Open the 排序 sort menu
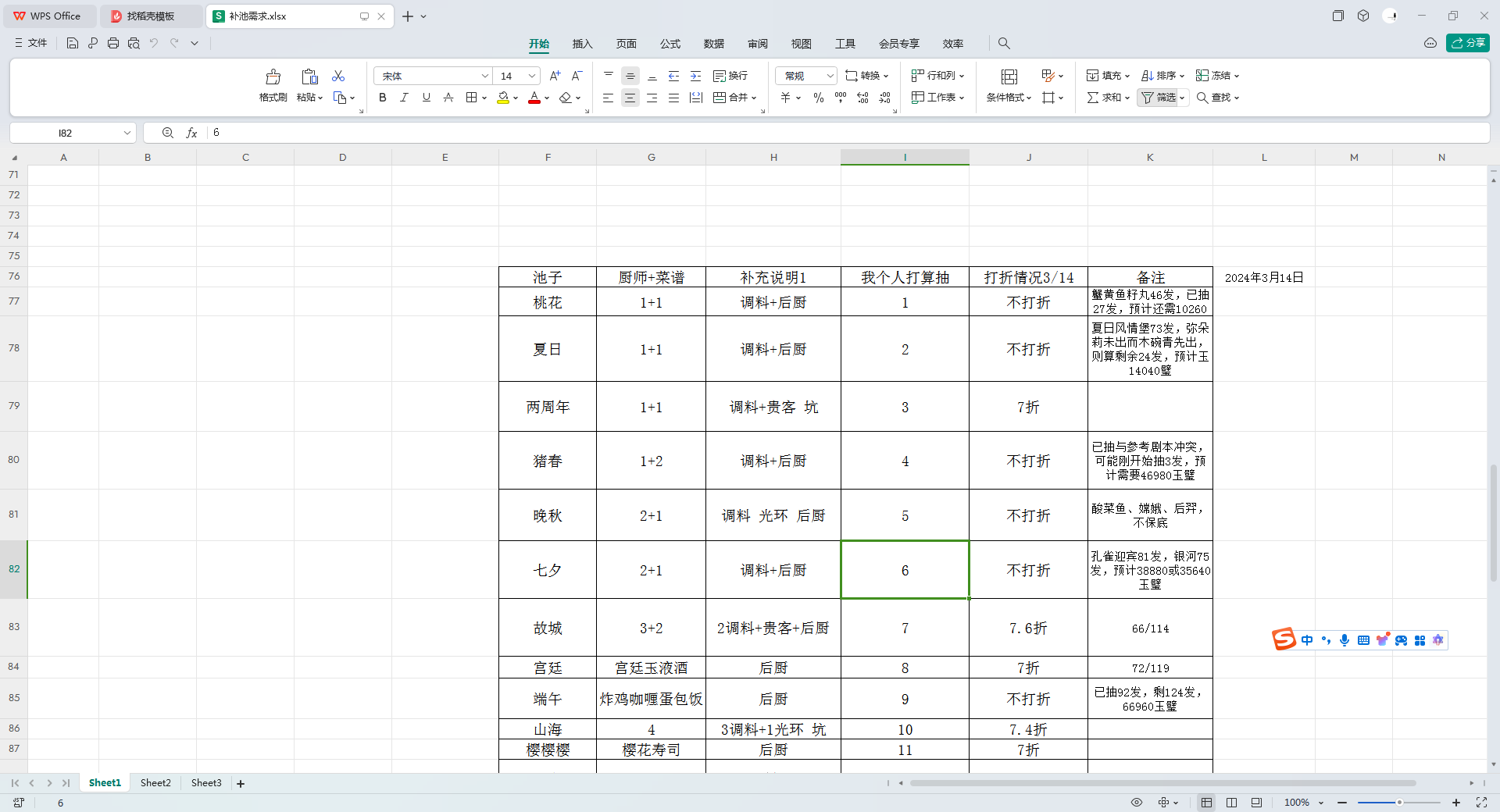This screenshot has width=1500, height=812. click(x=1162, y=76)
